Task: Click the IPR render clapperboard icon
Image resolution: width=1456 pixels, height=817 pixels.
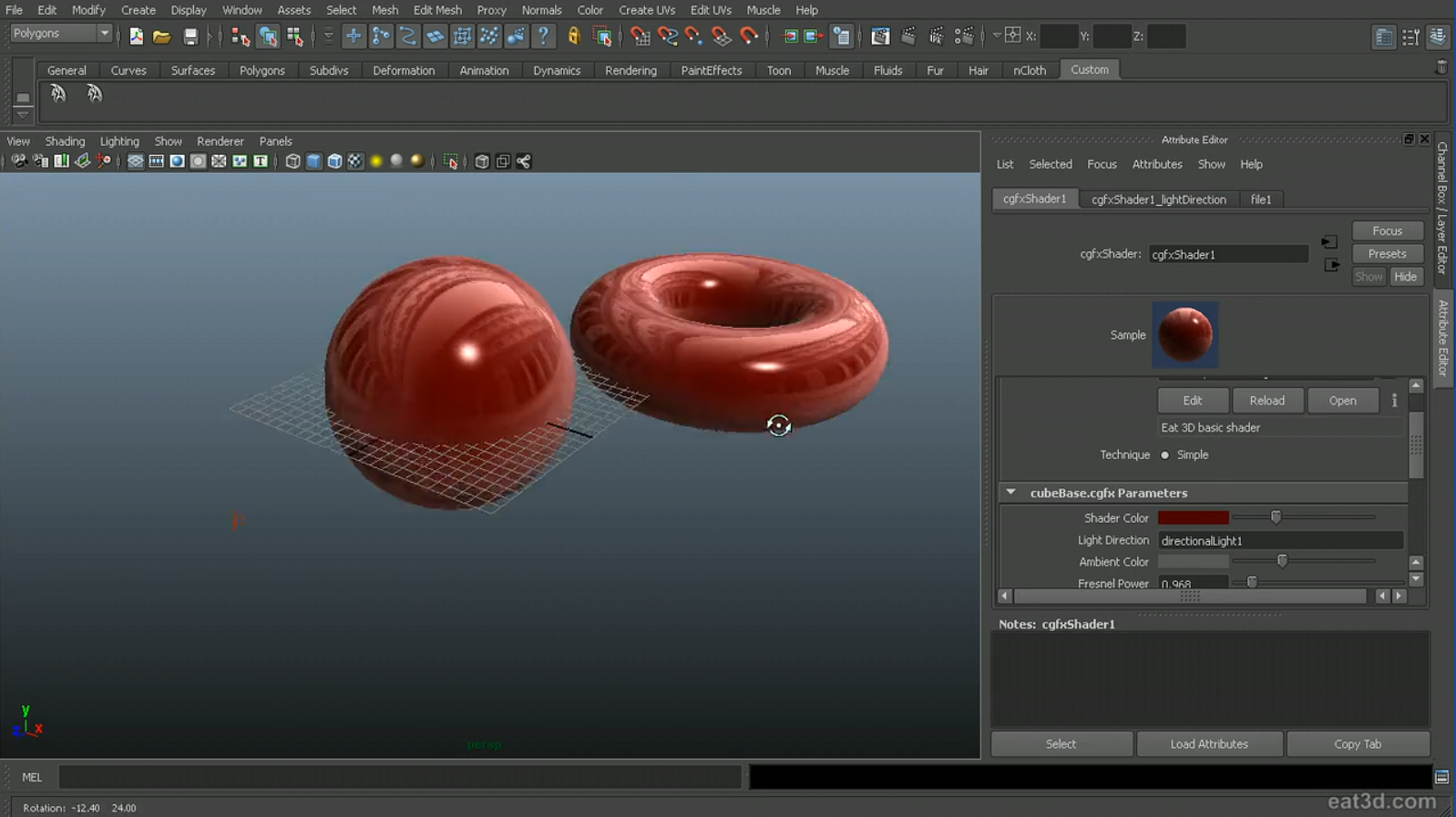Action: [936, 36]
